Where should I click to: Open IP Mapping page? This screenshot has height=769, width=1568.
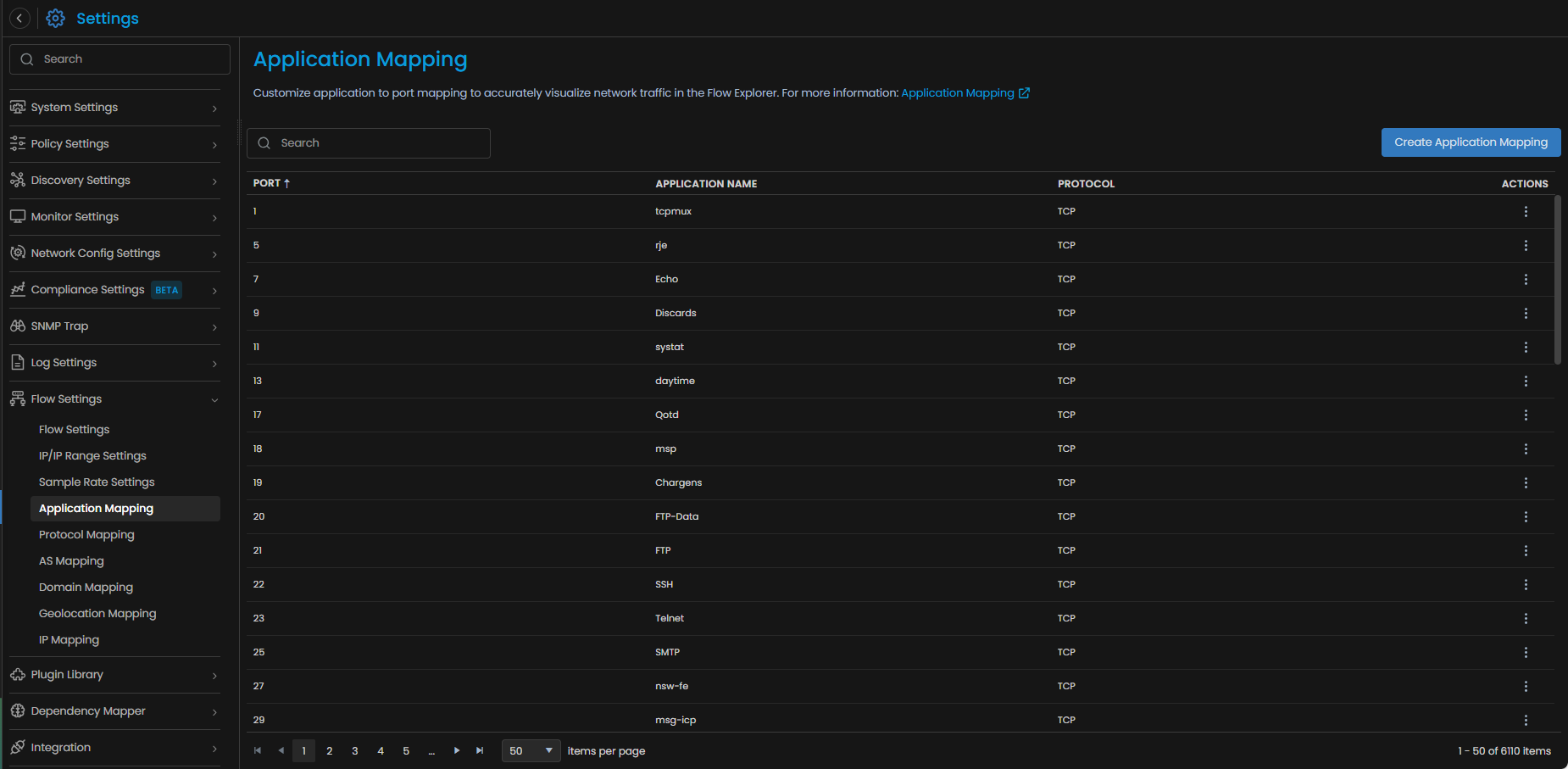point(69,639)
